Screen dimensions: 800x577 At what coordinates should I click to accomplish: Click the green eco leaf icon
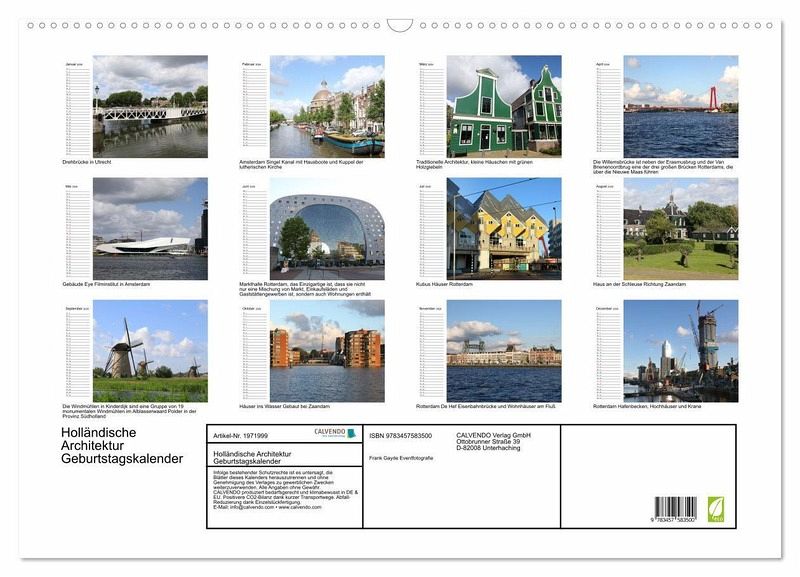pyautogui.click(x=716, y=508)
